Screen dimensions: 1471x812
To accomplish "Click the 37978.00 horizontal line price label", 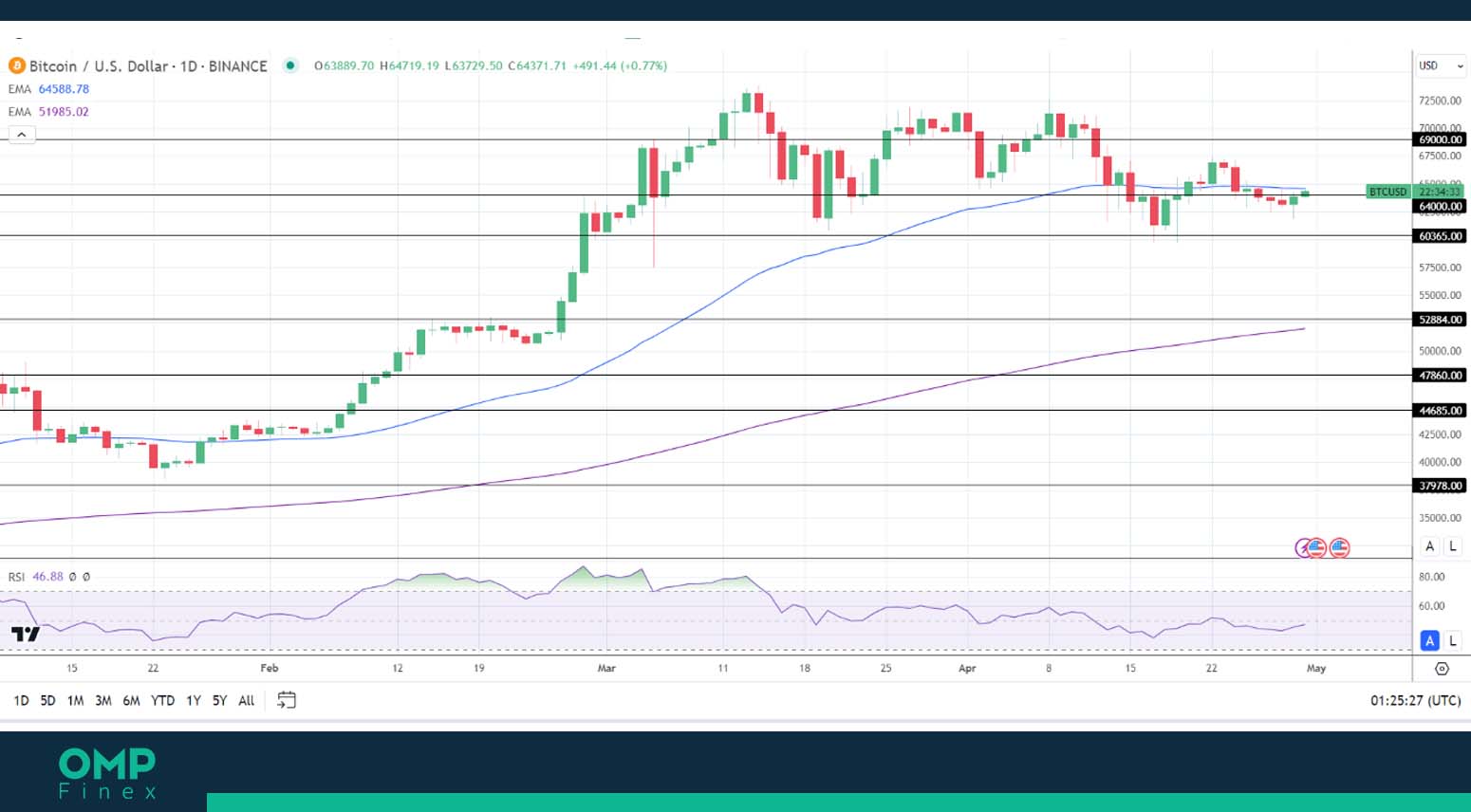I will click(1441, 486).
